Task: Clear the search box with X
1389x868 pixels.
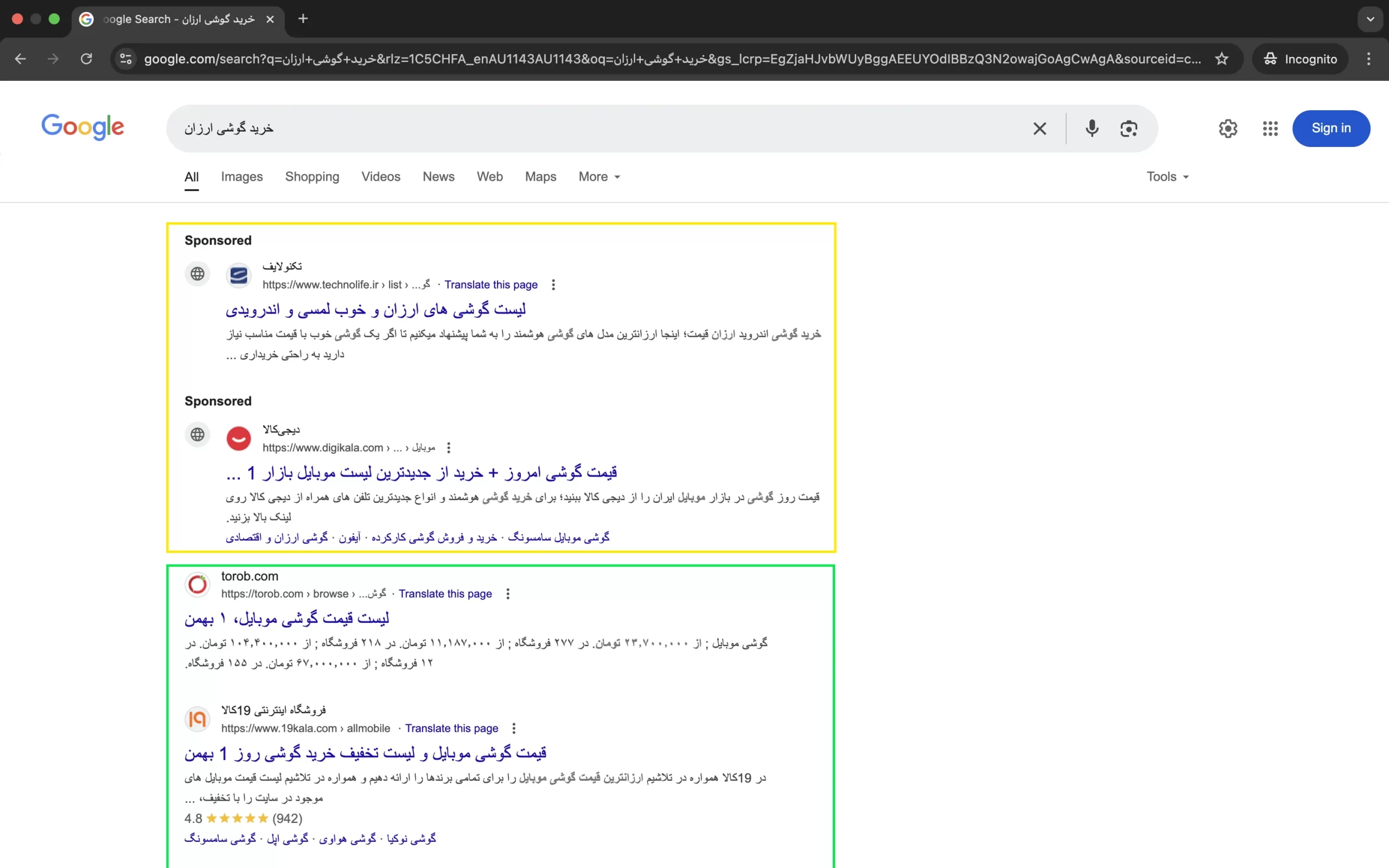Action: (x=1040, y=129)
